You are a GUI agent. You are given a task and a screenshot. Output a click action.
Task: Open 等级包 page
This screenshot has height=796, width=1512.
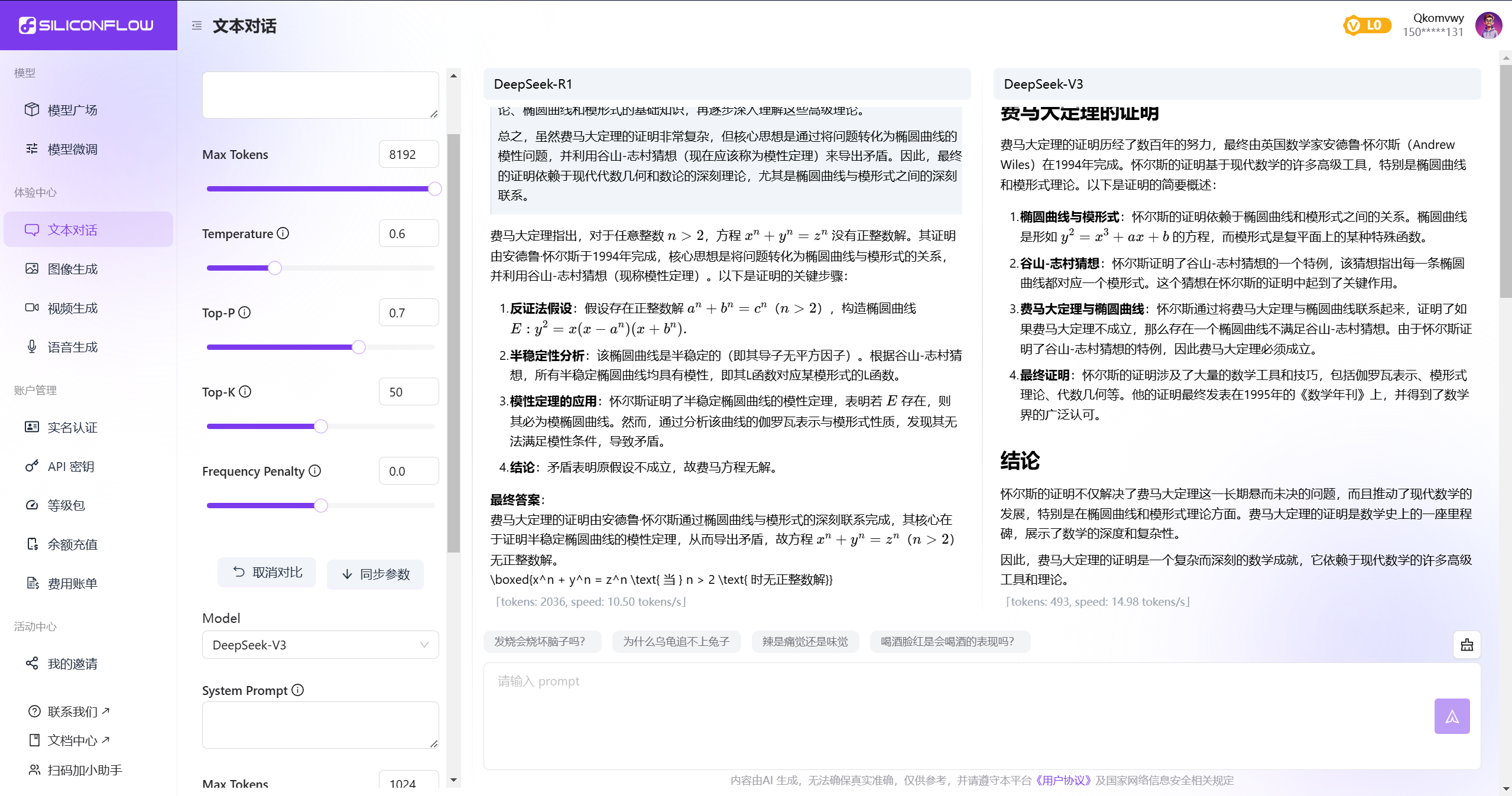88,505
